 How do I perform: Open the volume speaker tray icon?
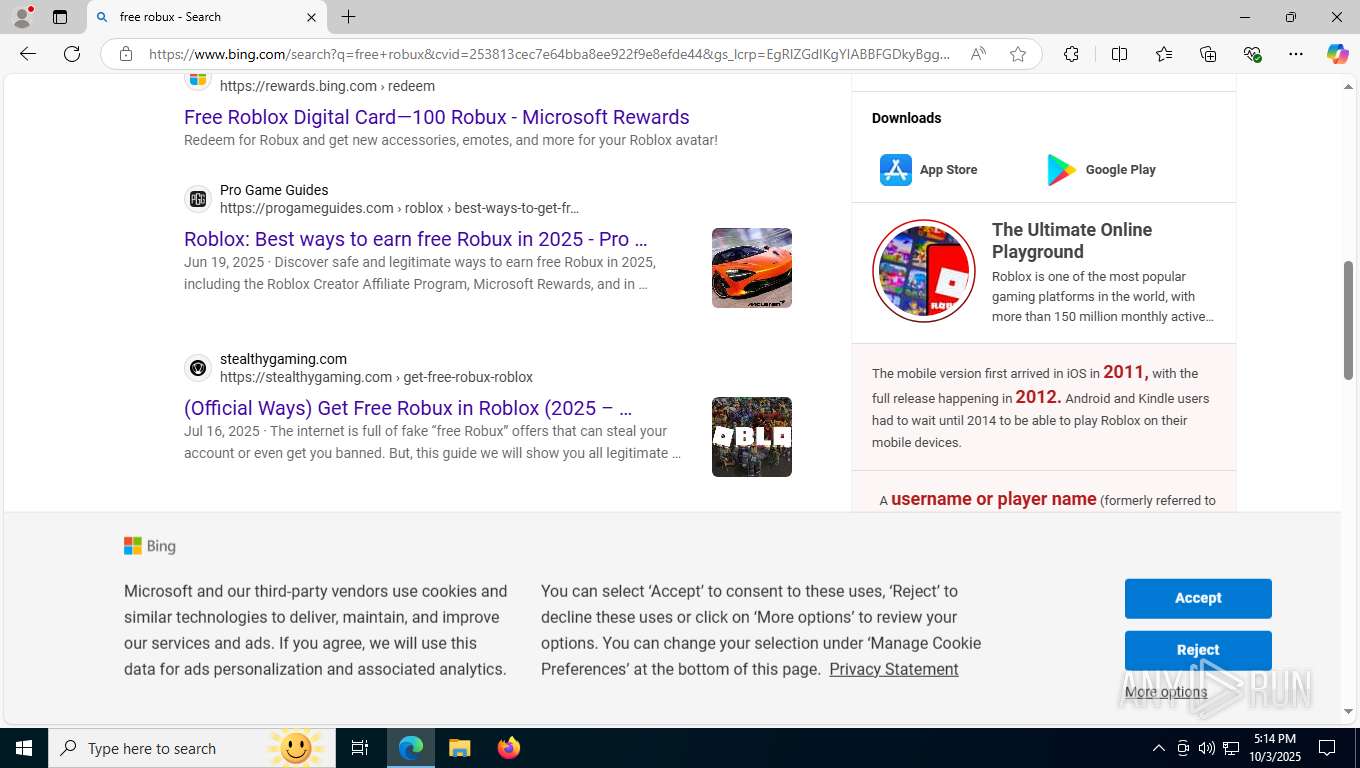point(1207,748)
